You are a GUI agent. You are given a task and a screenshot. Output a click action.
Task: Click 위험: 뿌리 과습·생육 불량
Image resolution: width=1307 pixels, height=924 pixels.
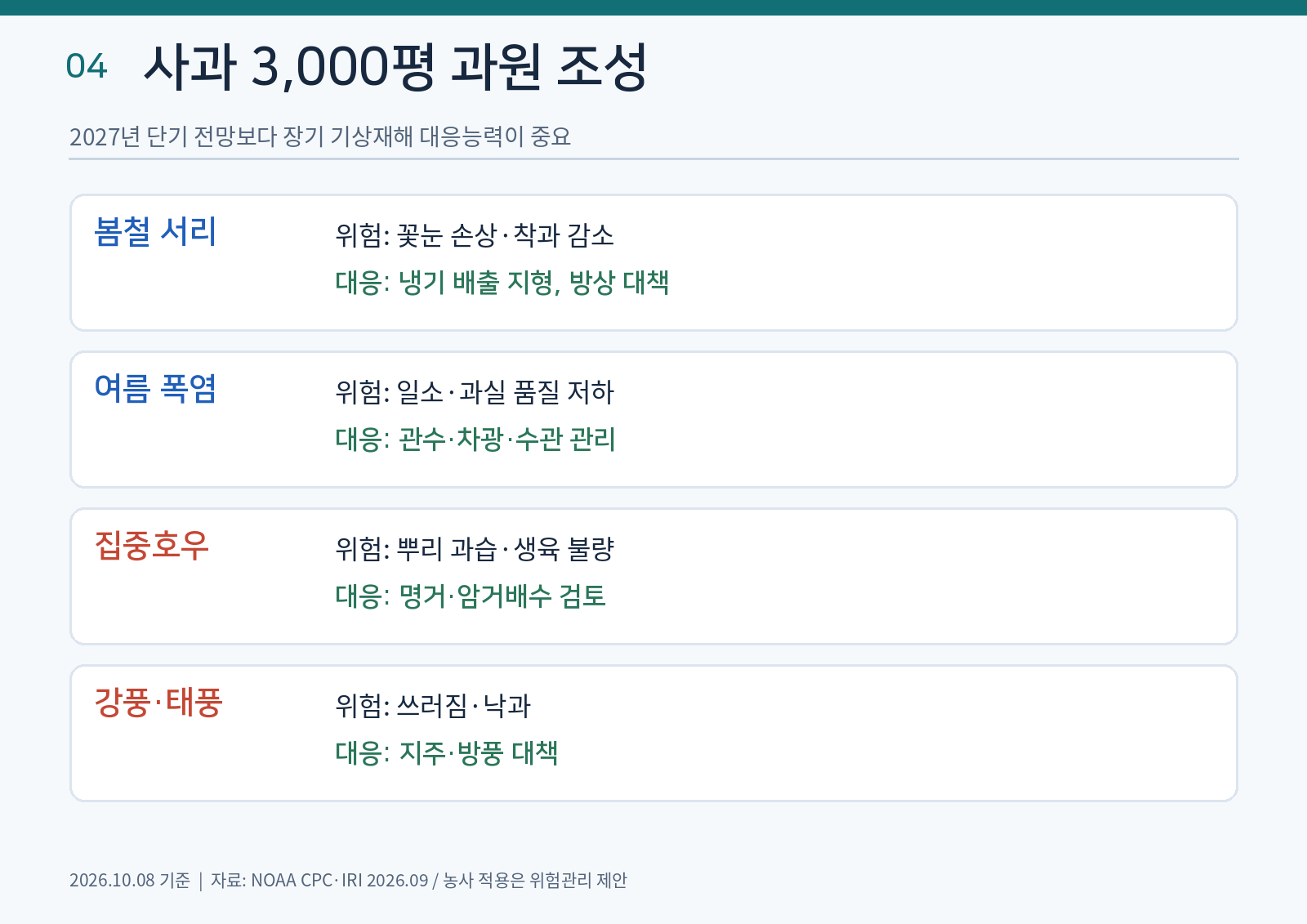(475, 549)
